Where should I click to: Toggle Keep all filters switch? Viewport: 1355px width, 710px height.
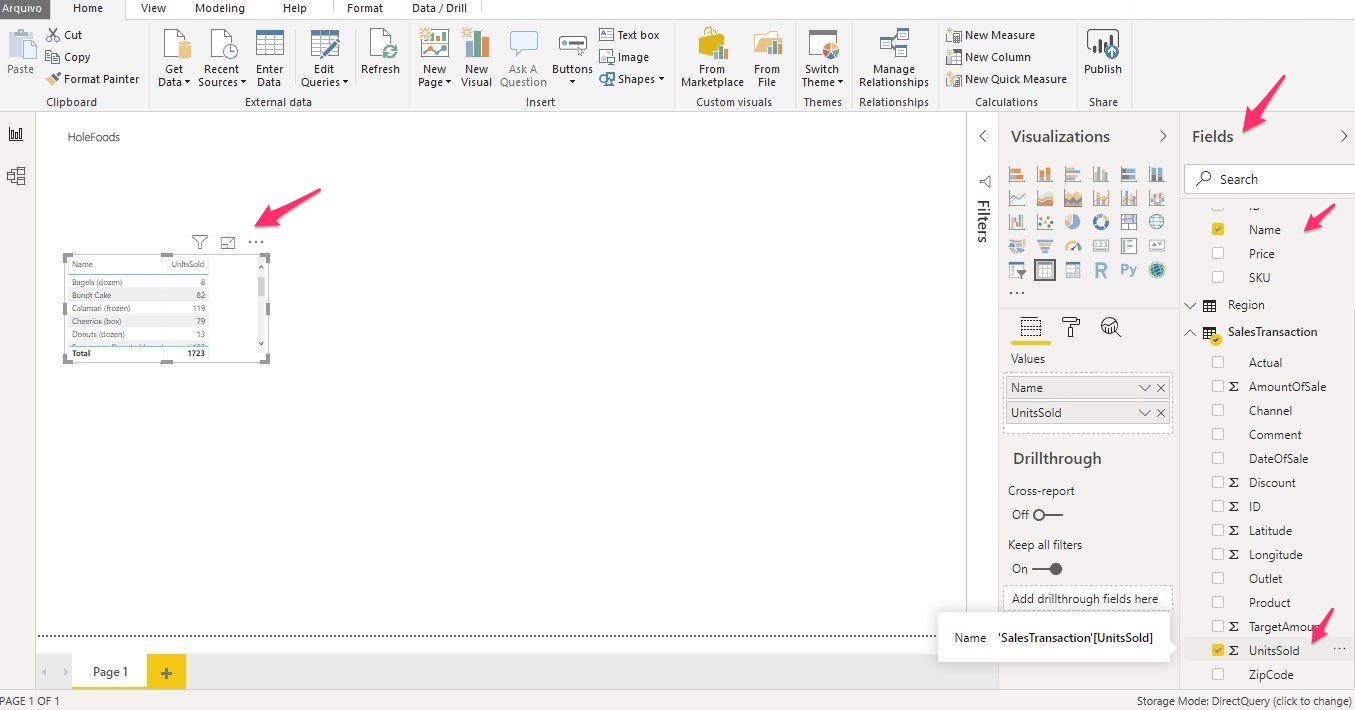tap(1047, 569)
